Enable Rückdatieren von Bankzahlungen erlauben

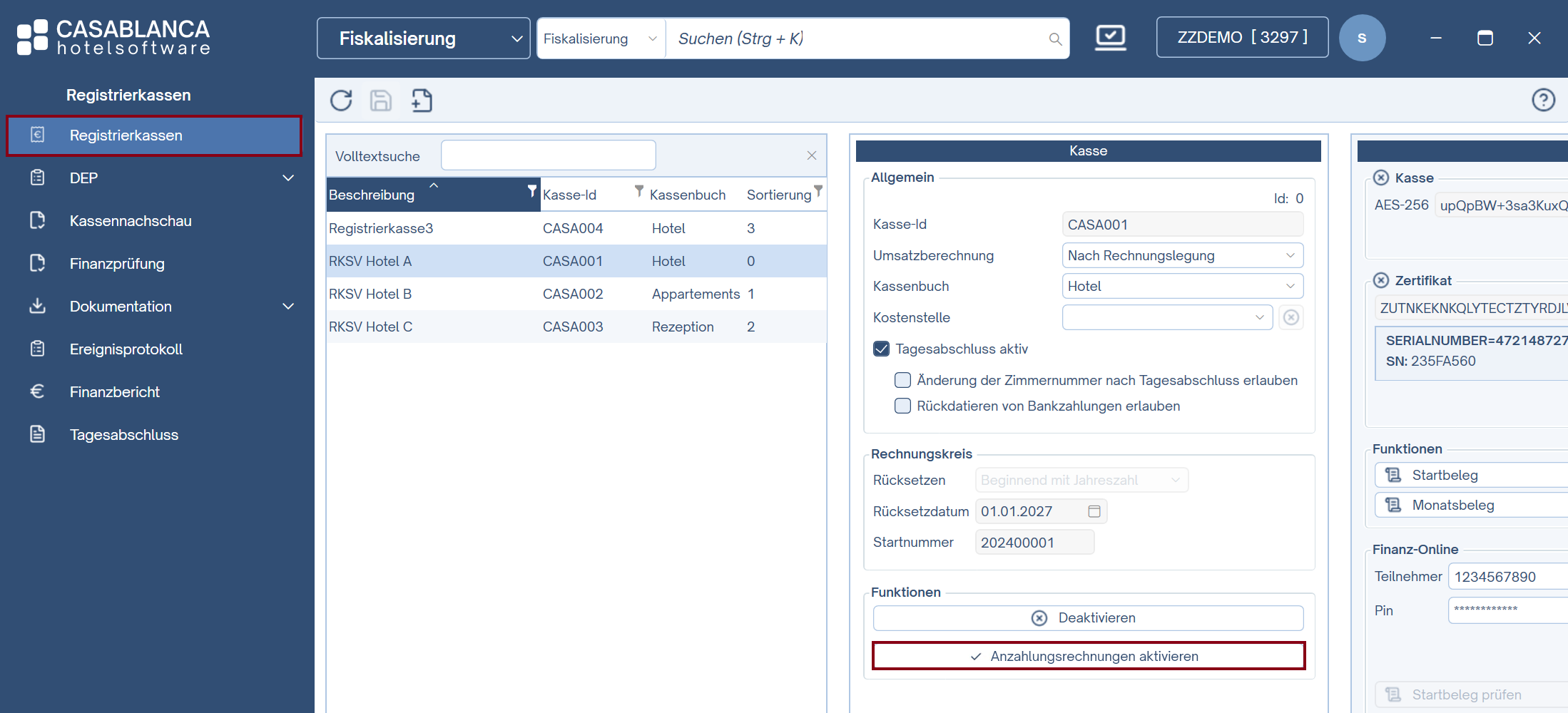click(902, 406)
